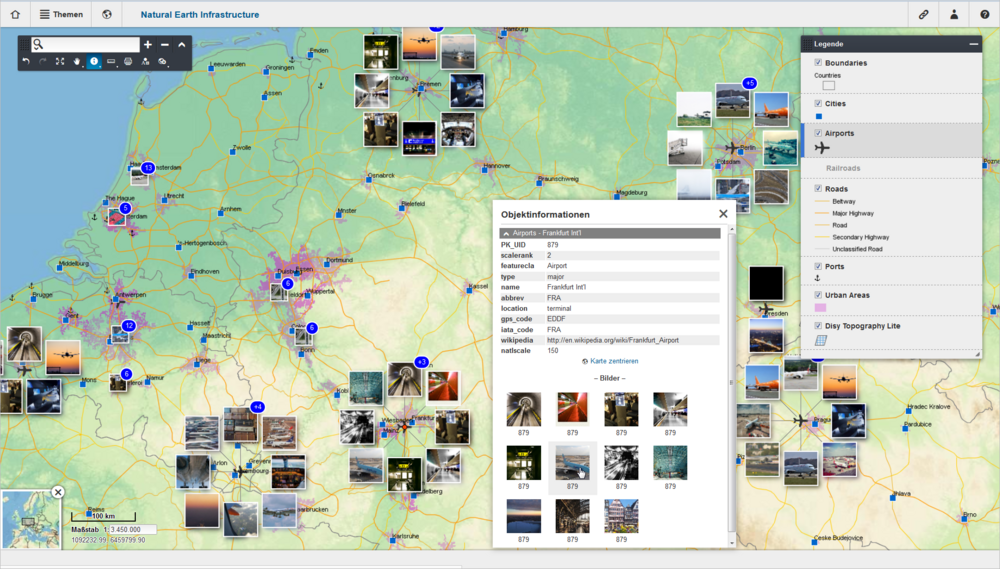
Task: Click the undo arrow in the map toolbar
Action: point(27,62)
